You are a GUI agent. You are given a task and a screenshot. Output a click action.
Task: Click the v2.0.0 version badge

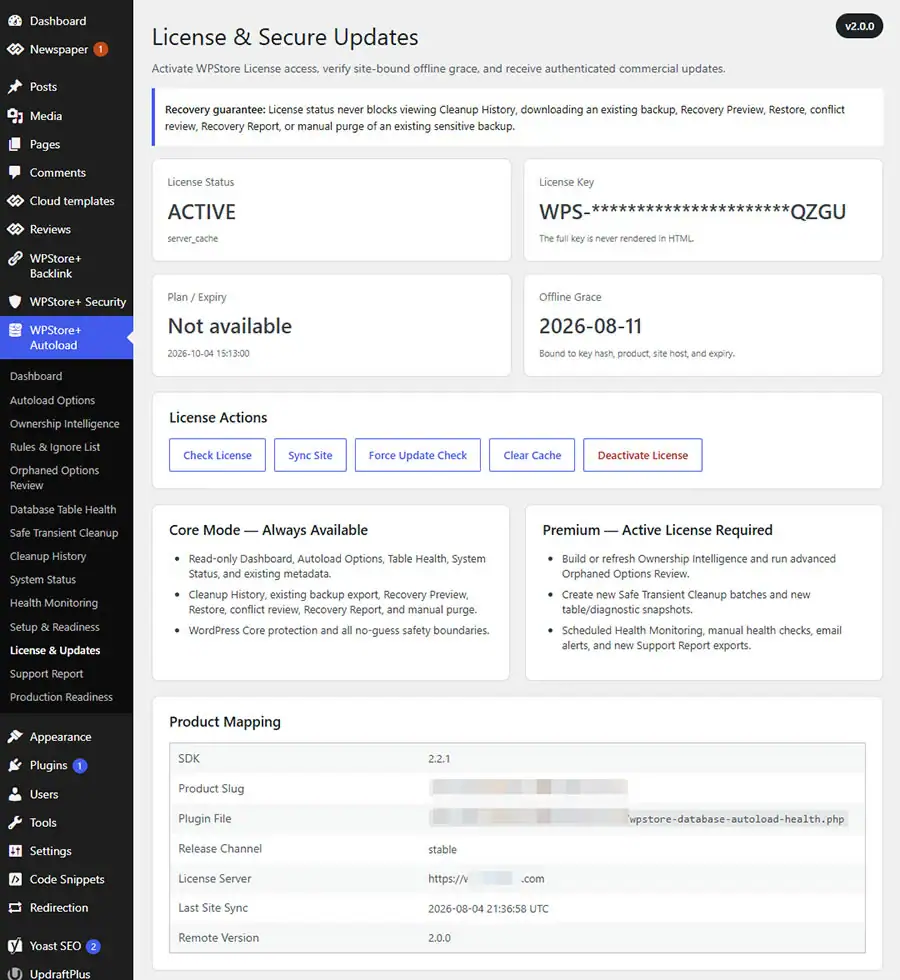(859, 26)
